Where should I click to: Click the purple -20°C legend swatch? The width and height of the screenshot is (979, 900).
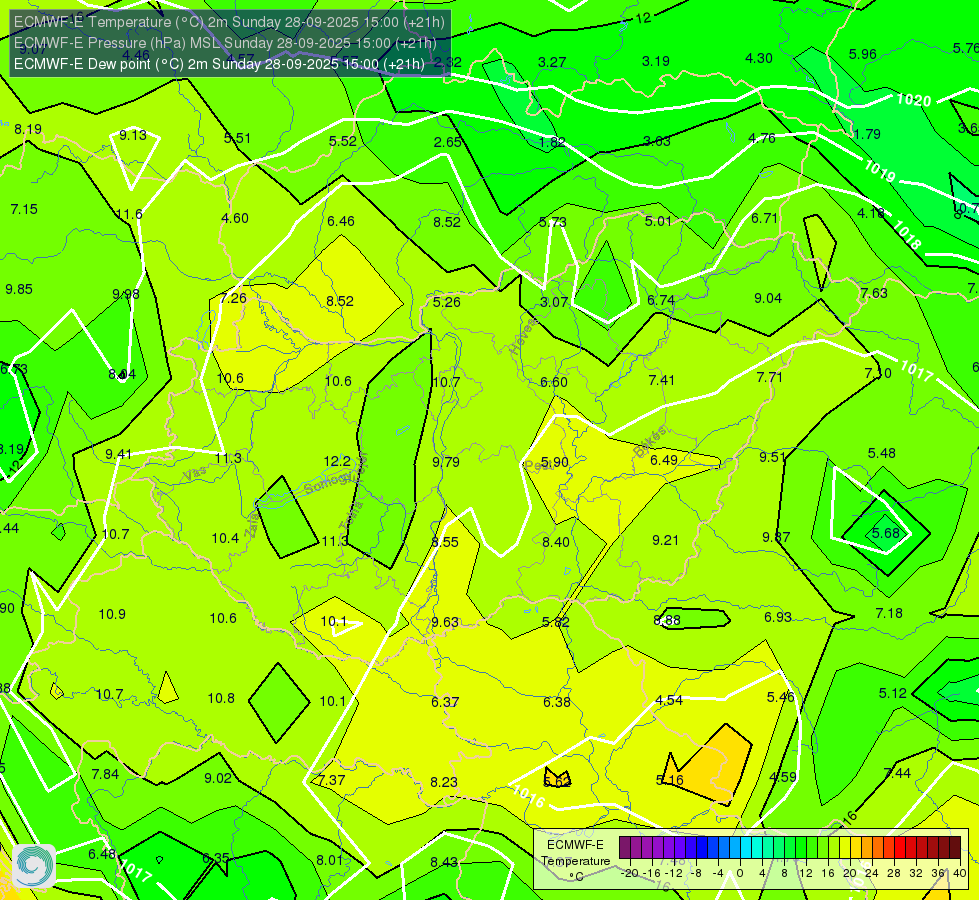click(x=624, y=848)
